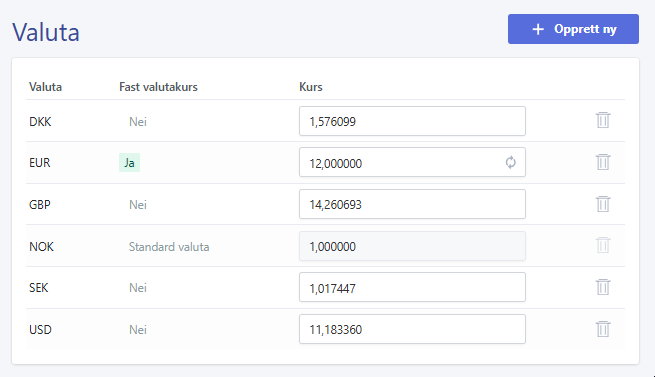Image resolution: width=655 pixels, height=377 pixels.
Task: Click the 'Standard valuta' label
Action: click(169, 247)
